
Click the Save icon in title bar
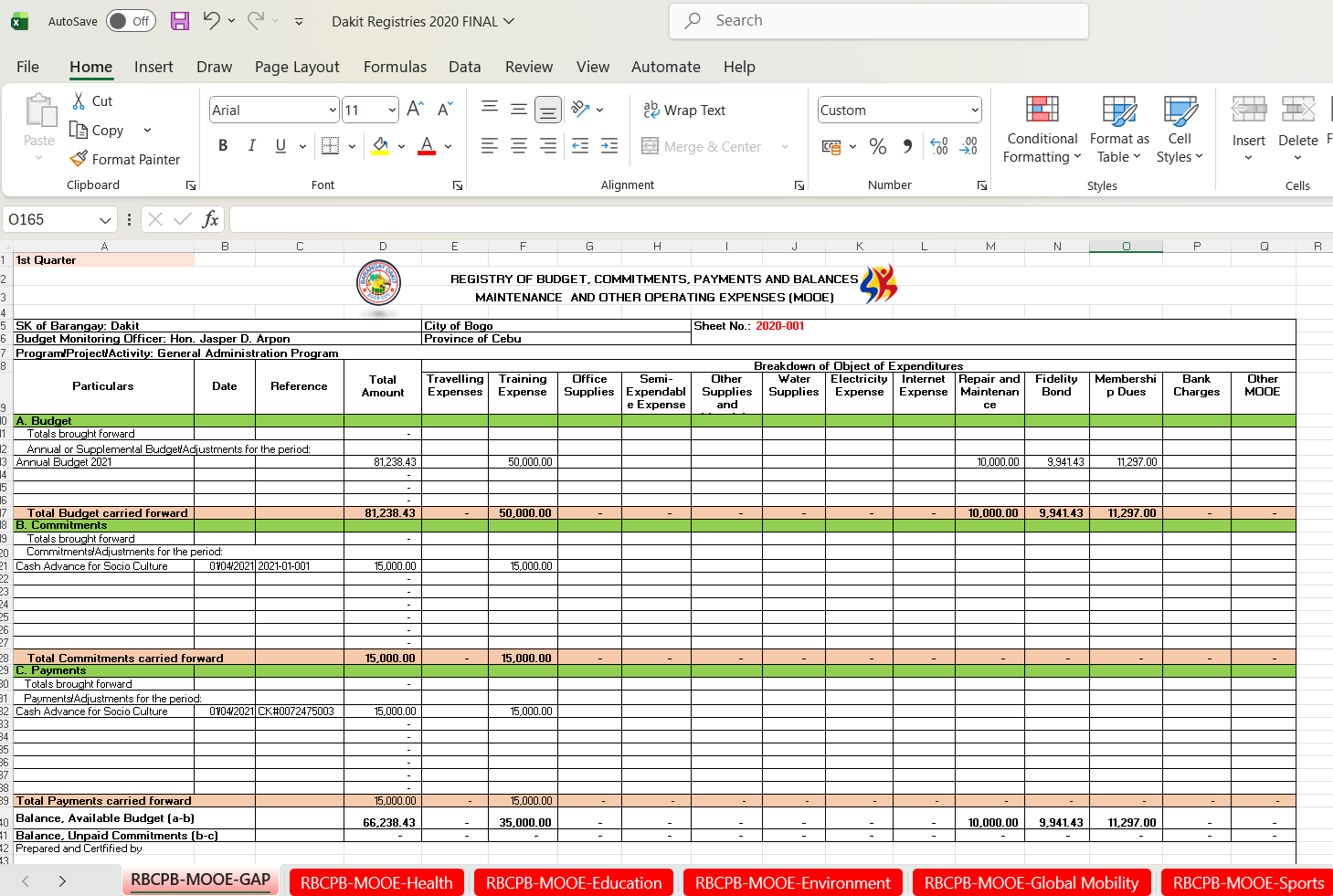[x=180, y=21]
